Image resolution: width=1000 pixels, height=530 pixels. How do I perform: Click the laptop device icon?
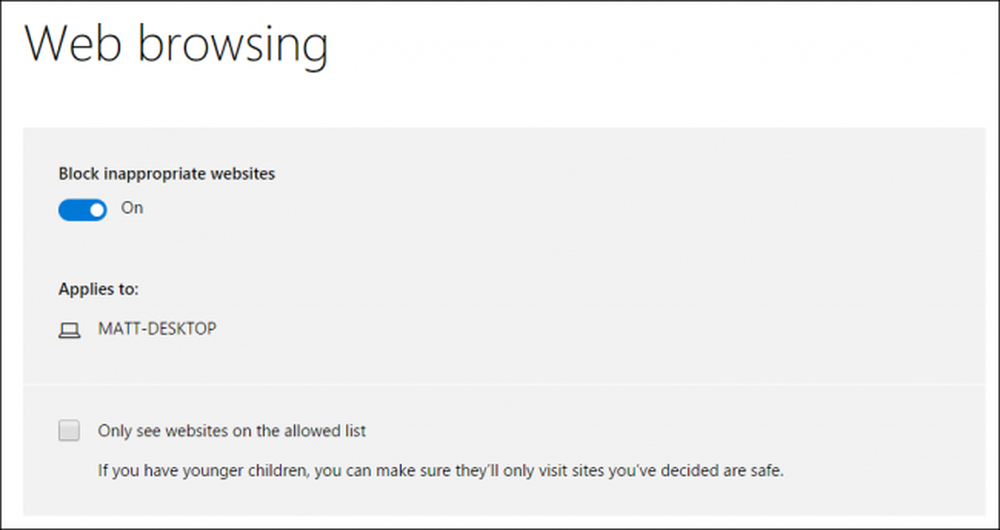coord(70,330)
